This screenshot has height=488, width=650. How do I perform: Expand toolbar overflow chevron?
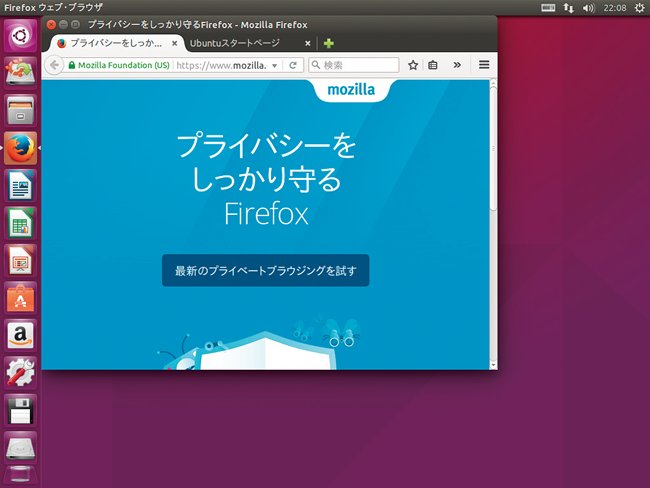(x=457, y=65)
